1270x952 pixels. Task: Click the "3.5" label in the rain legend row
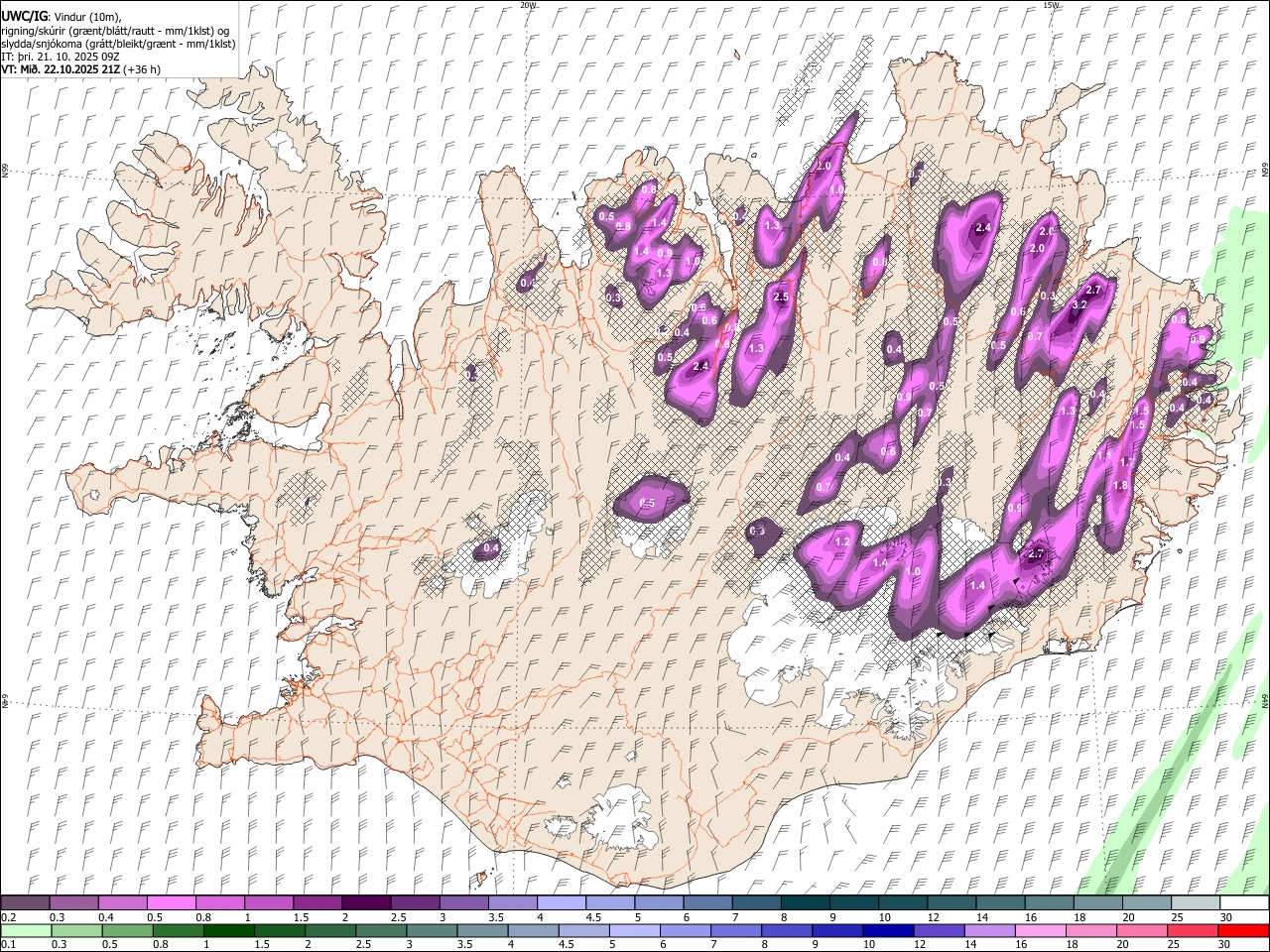(464, 945)
